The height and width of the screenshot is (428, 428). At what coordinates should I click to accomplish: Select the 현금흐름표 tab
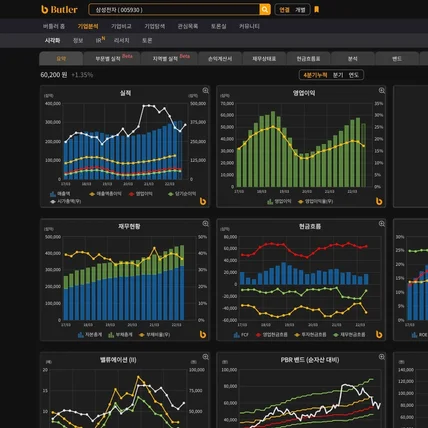click(309, 59)
